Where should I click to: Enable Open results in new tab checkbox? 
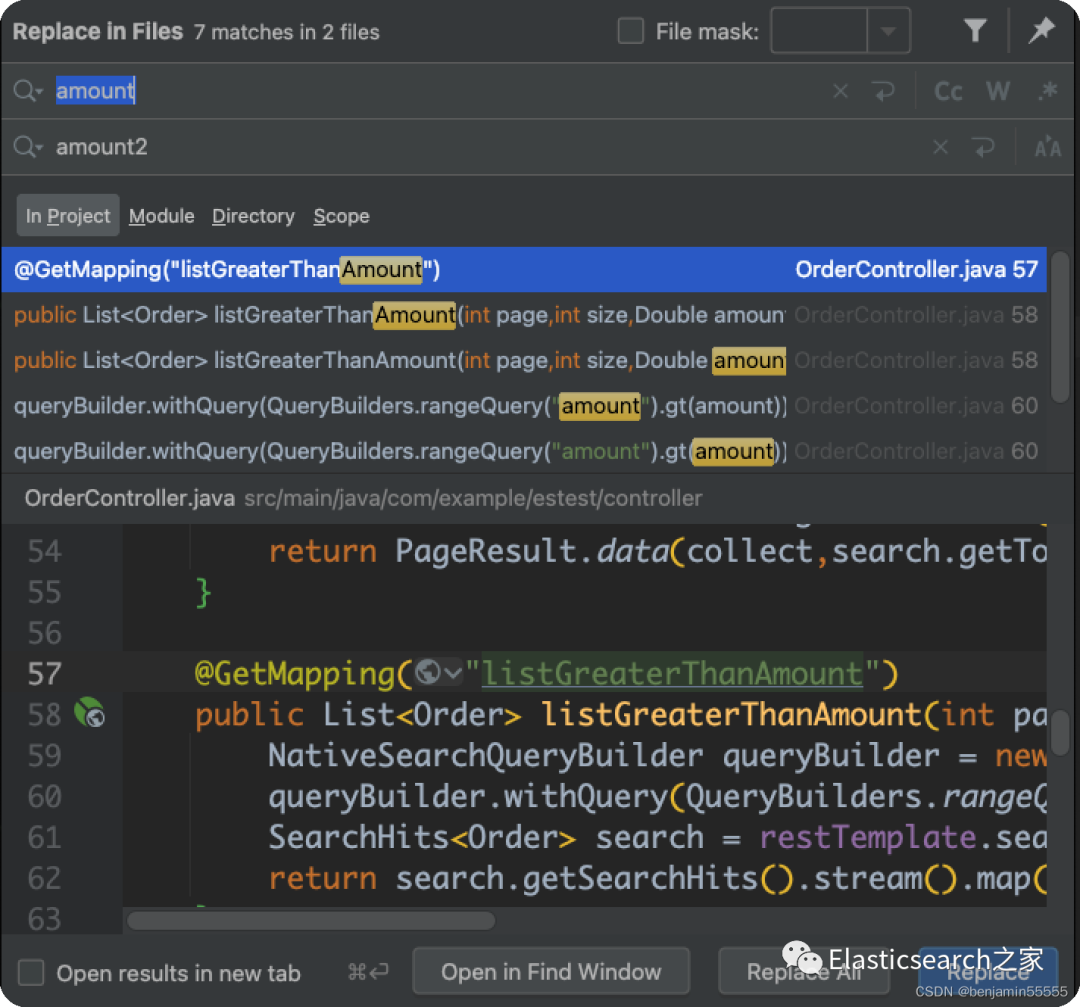tap(31, 973)
